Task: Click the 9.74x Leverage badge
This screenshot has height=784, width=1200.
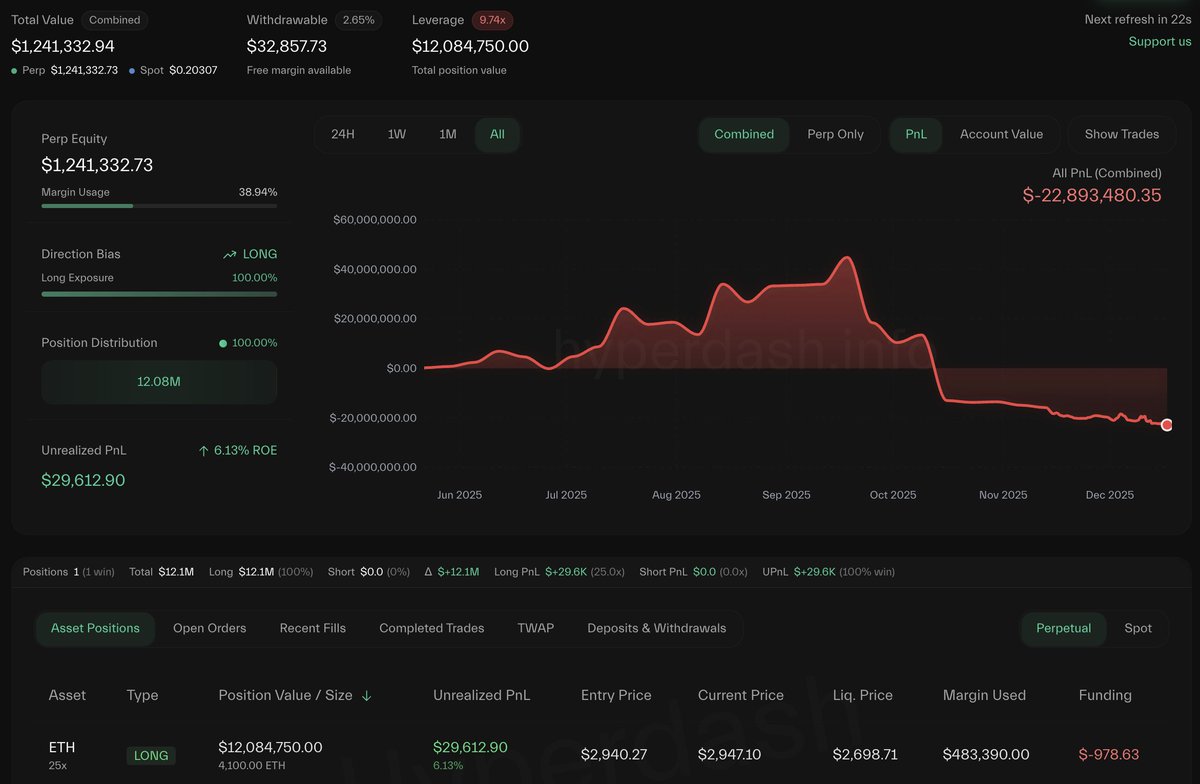Action: 487,19
